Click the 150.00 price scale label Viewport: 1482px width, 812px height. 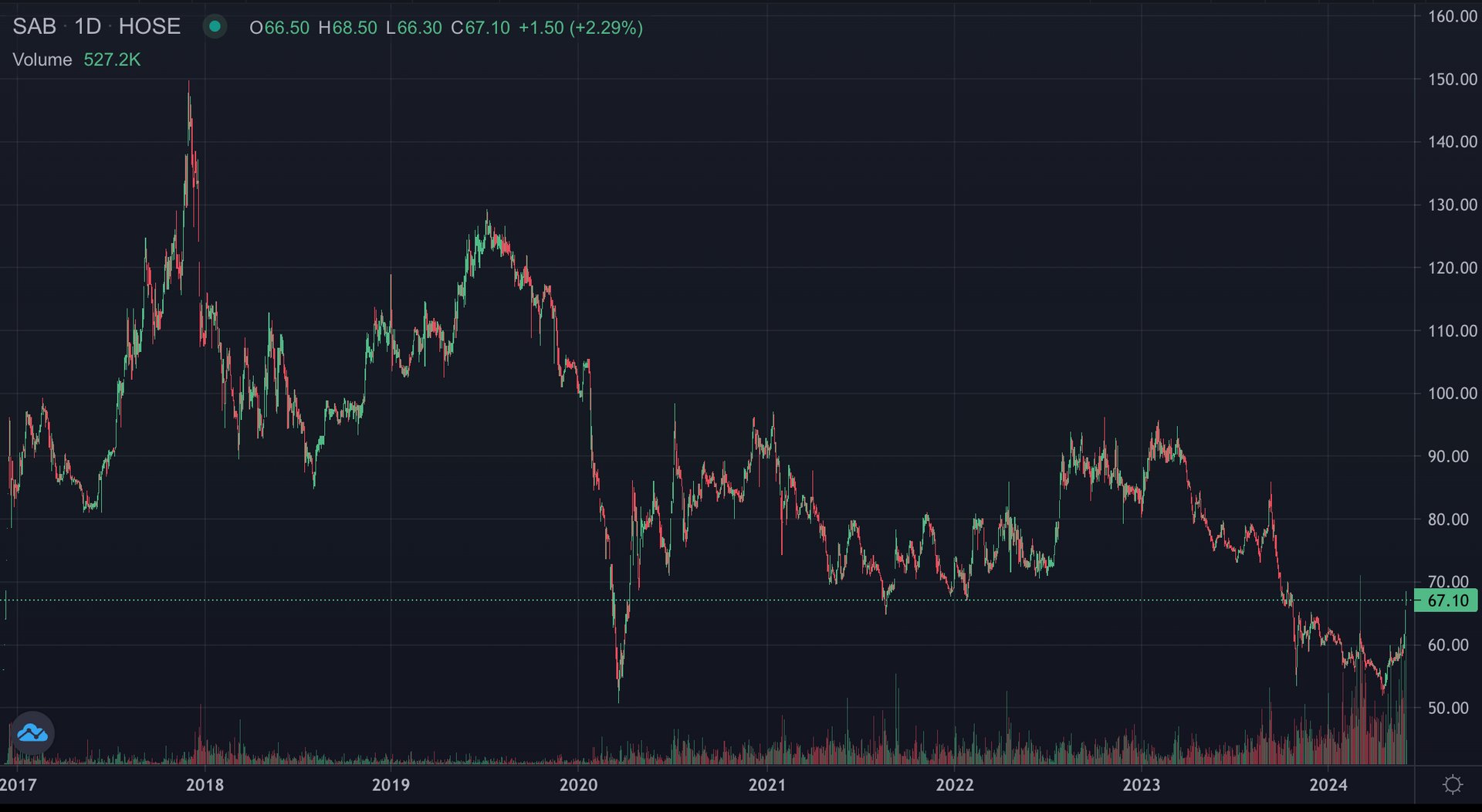(1452, 80)
